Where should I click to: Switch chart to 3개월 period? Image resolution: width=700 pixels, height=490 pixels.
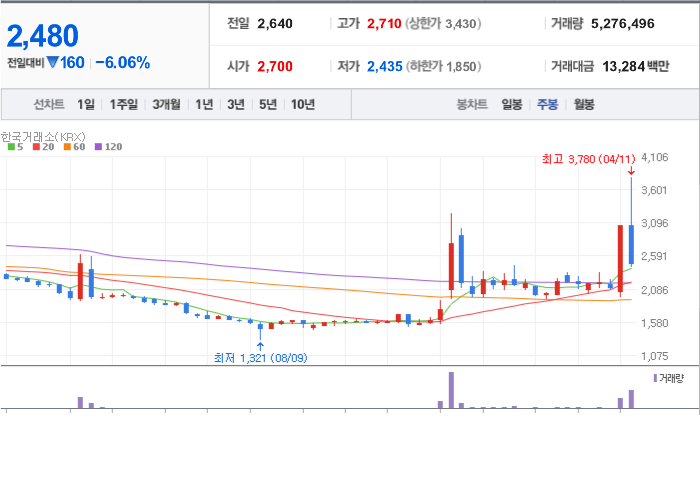click(x=166, y=104)
